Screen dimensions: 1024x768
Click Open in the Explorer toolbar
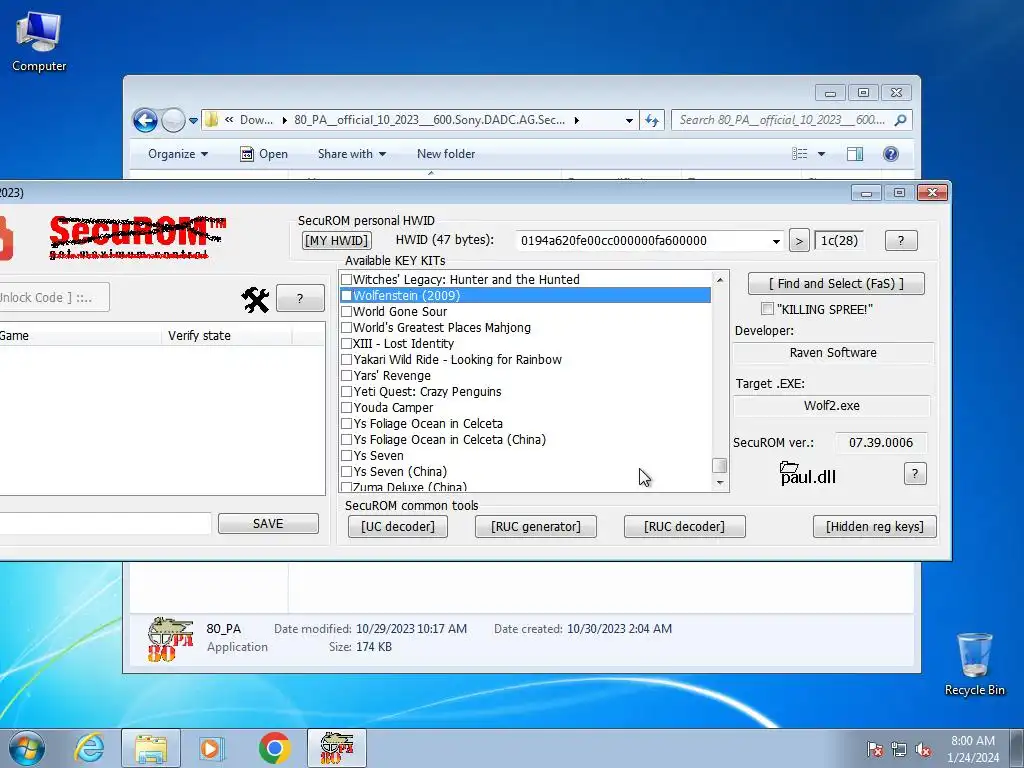(x=264, y=154)
